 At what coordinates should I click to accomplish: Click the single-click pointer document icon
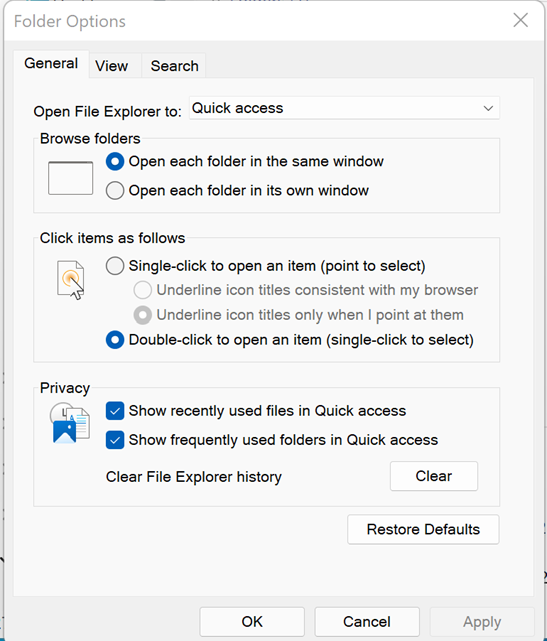pos(71,280)
